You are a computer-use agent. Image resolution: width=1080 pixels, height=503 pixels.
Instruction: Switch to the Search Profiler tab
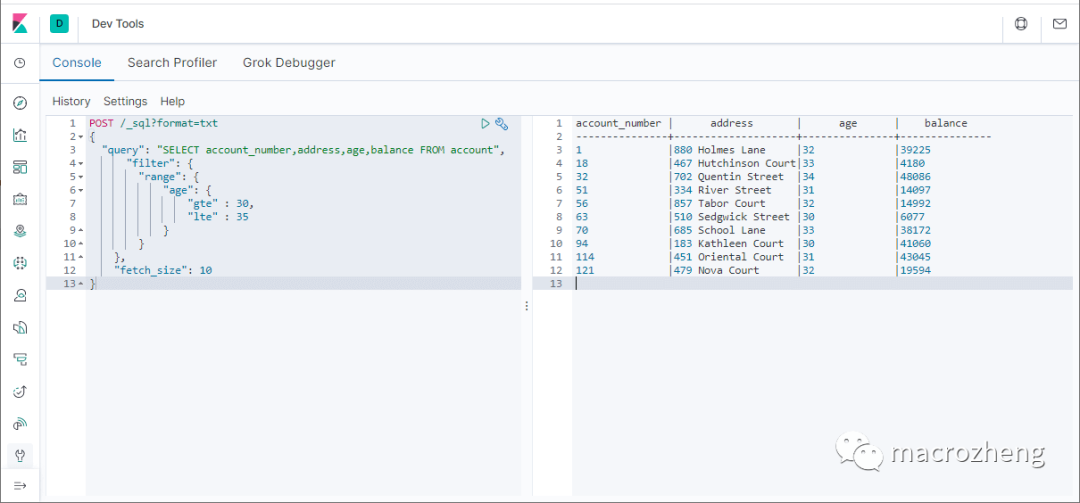[x=172, y=62]
